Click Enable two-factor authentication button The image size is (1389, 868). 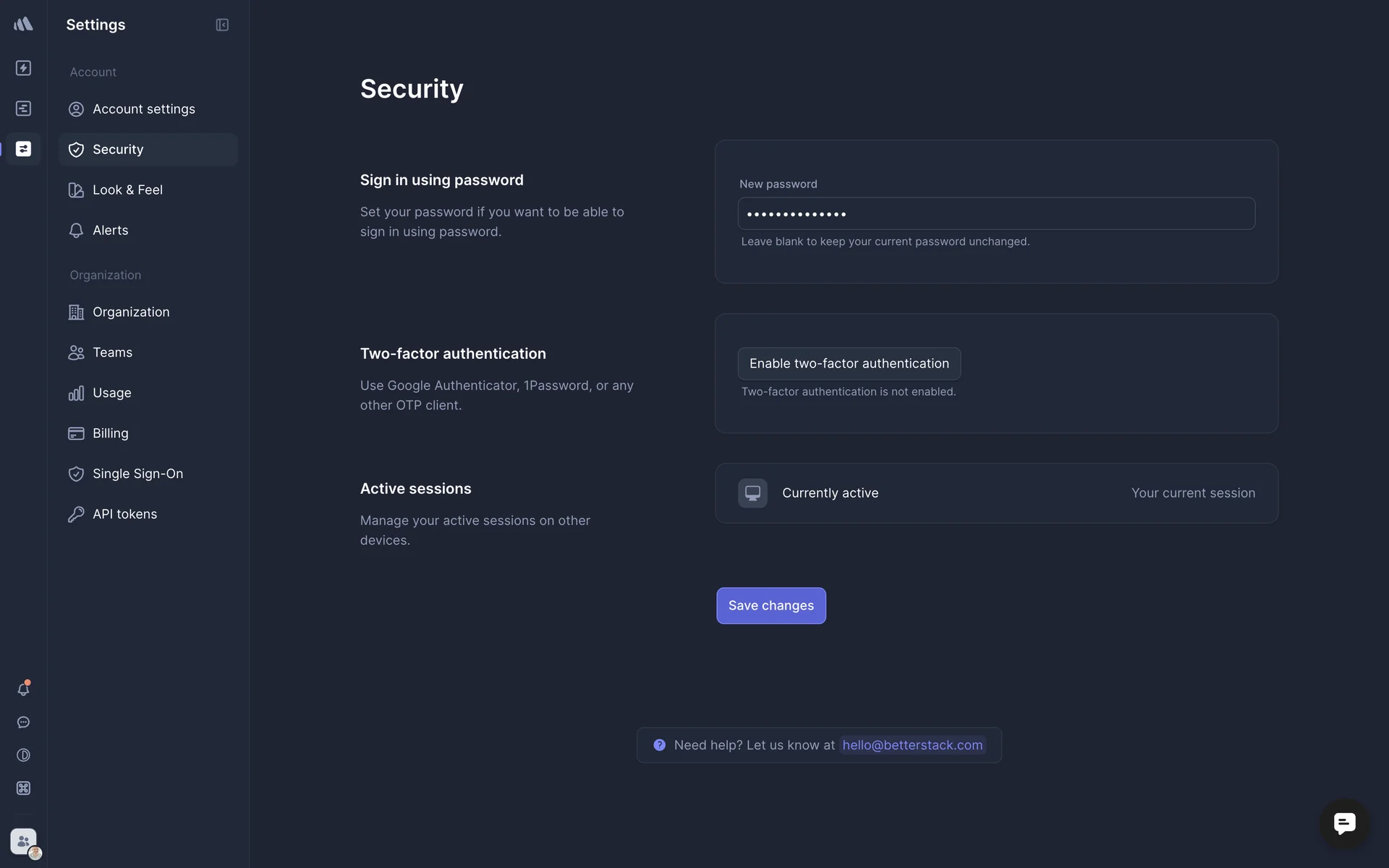pos(849,364)
